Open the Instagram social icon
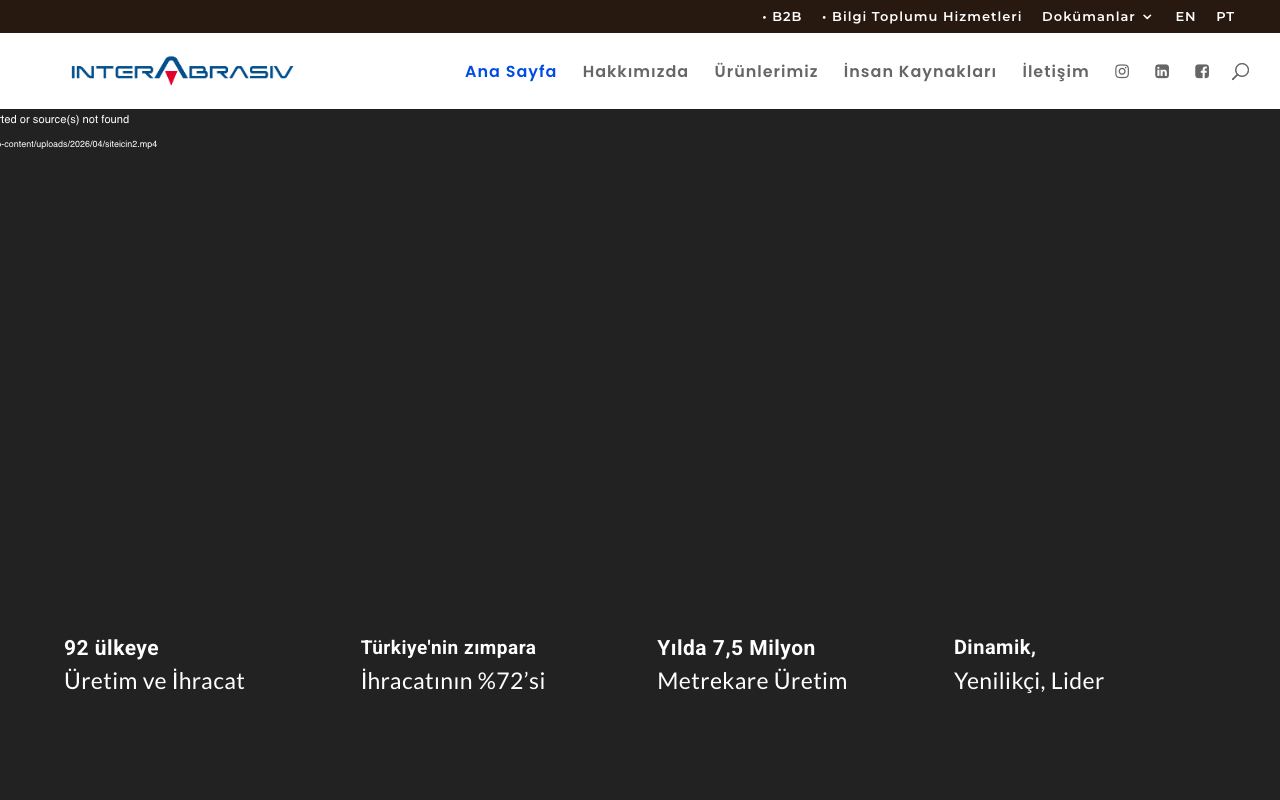 click(x=1122, y=71)
